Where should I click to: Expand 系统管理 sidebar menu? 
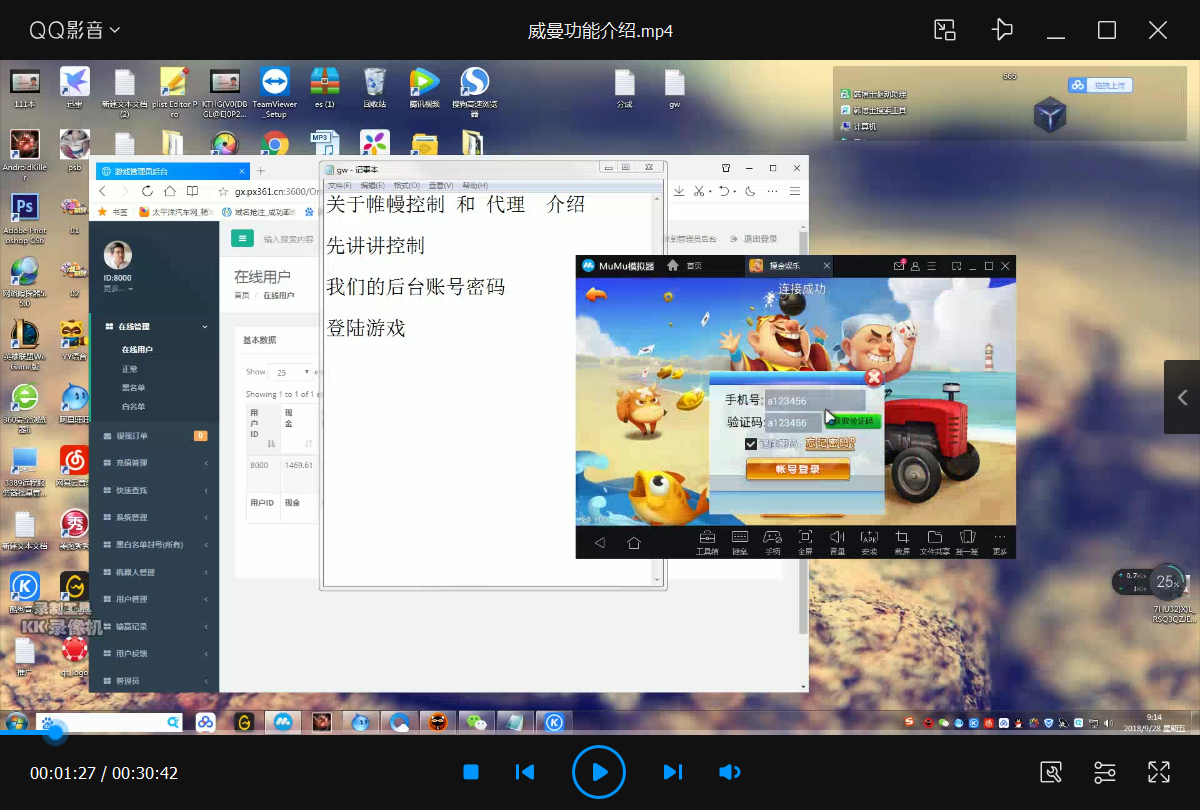[154, 517]
